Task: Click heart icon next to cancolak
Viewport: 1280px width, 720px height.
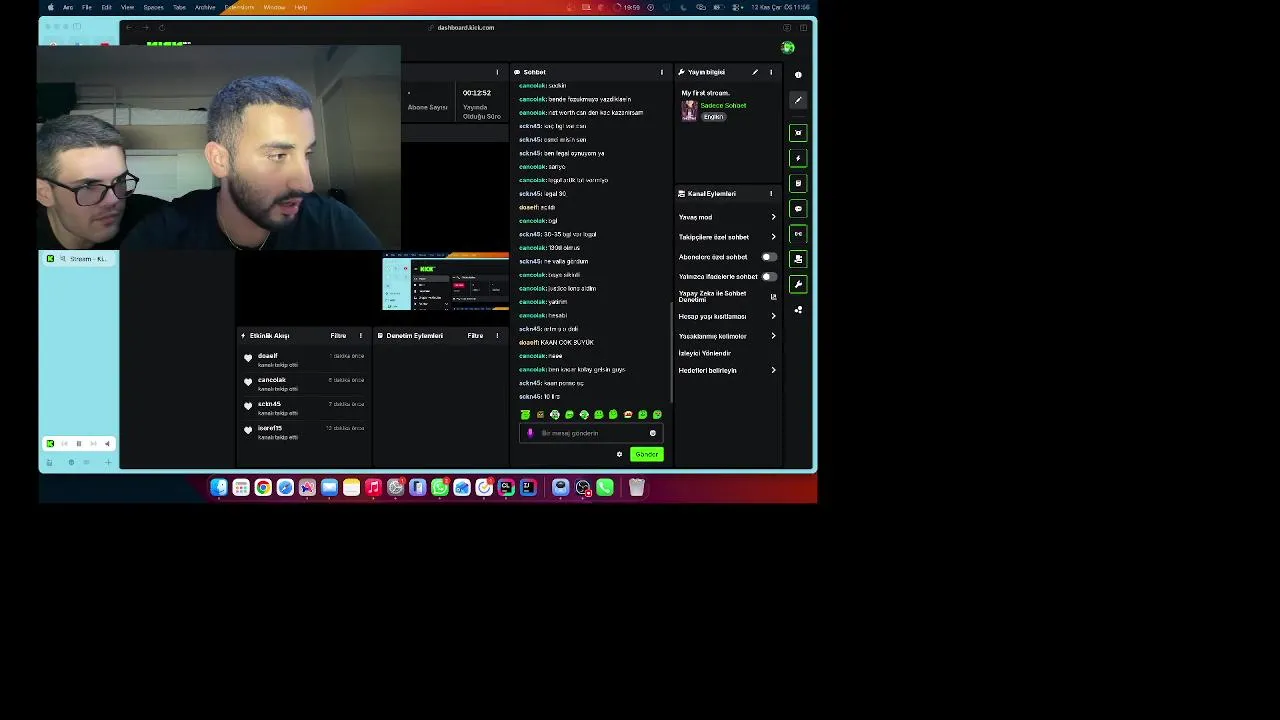Action: pos(248,382)
